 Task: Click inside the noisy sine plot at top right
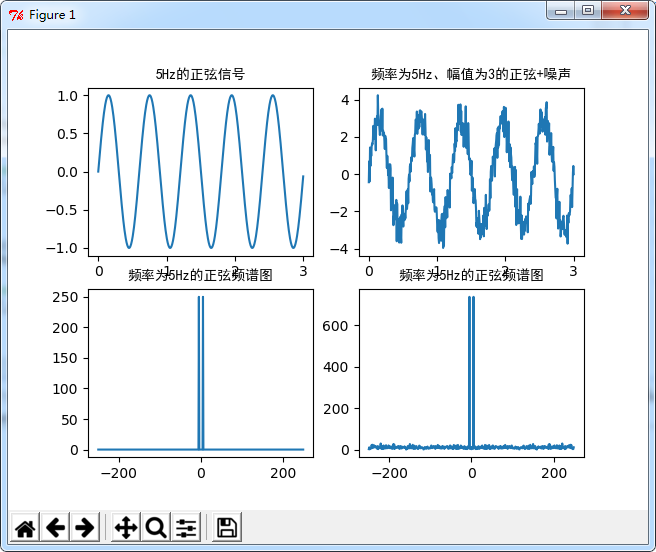coord(472,172)
